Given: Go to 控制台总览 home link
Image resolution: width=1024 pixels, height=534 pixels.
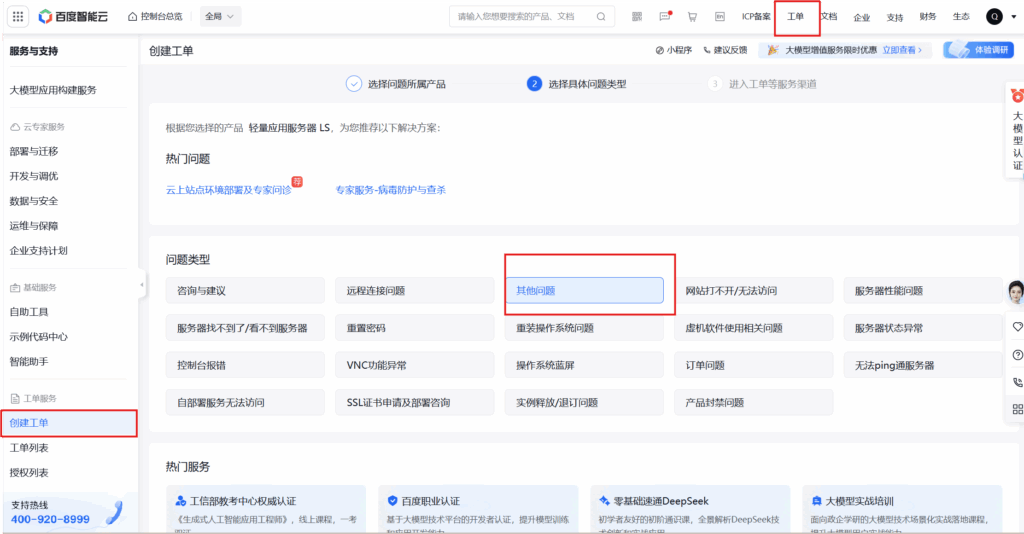Looking at the screenshot, I should (155, 16).
